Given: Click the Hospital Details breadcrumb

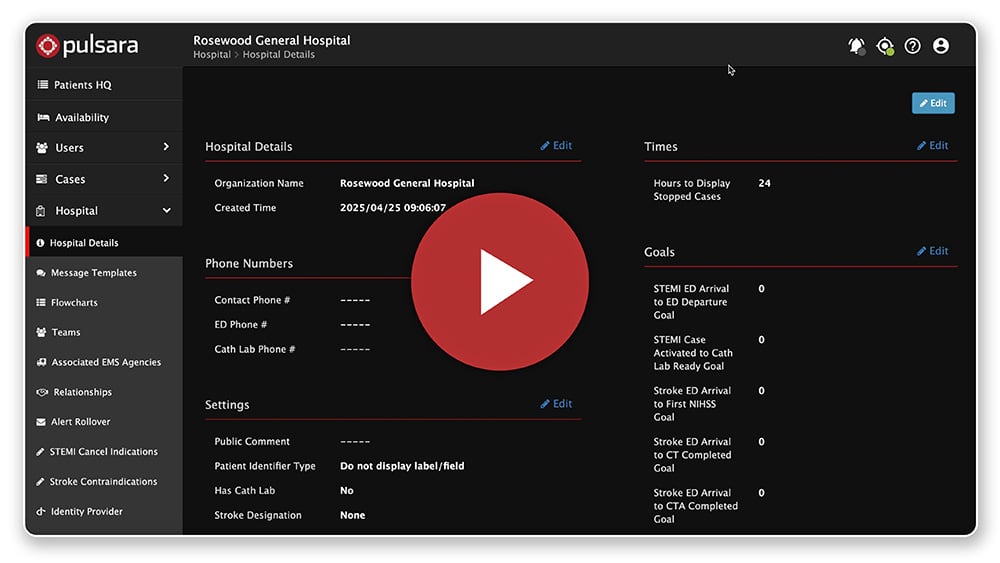Looking at the screenshot, I should pyautogui.click(x=279, y=55).
